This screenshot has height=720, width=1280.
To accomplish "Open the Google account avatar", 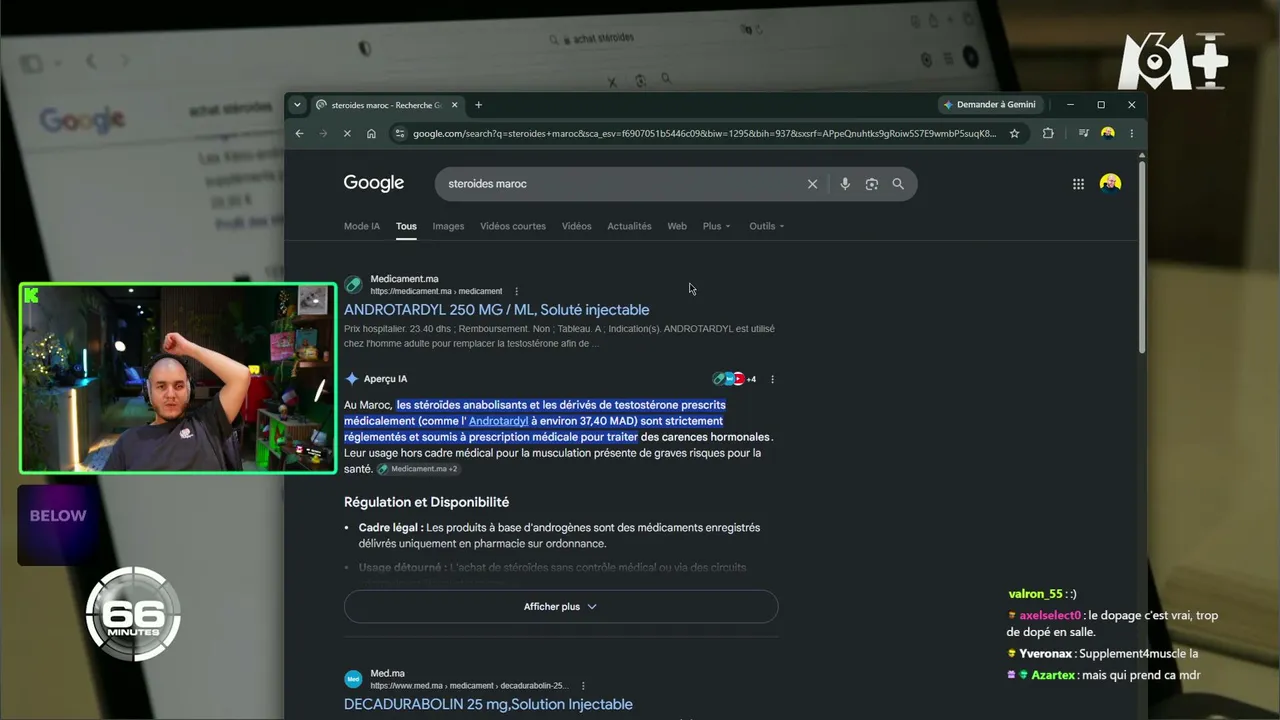I will (x=1110, y=183).
